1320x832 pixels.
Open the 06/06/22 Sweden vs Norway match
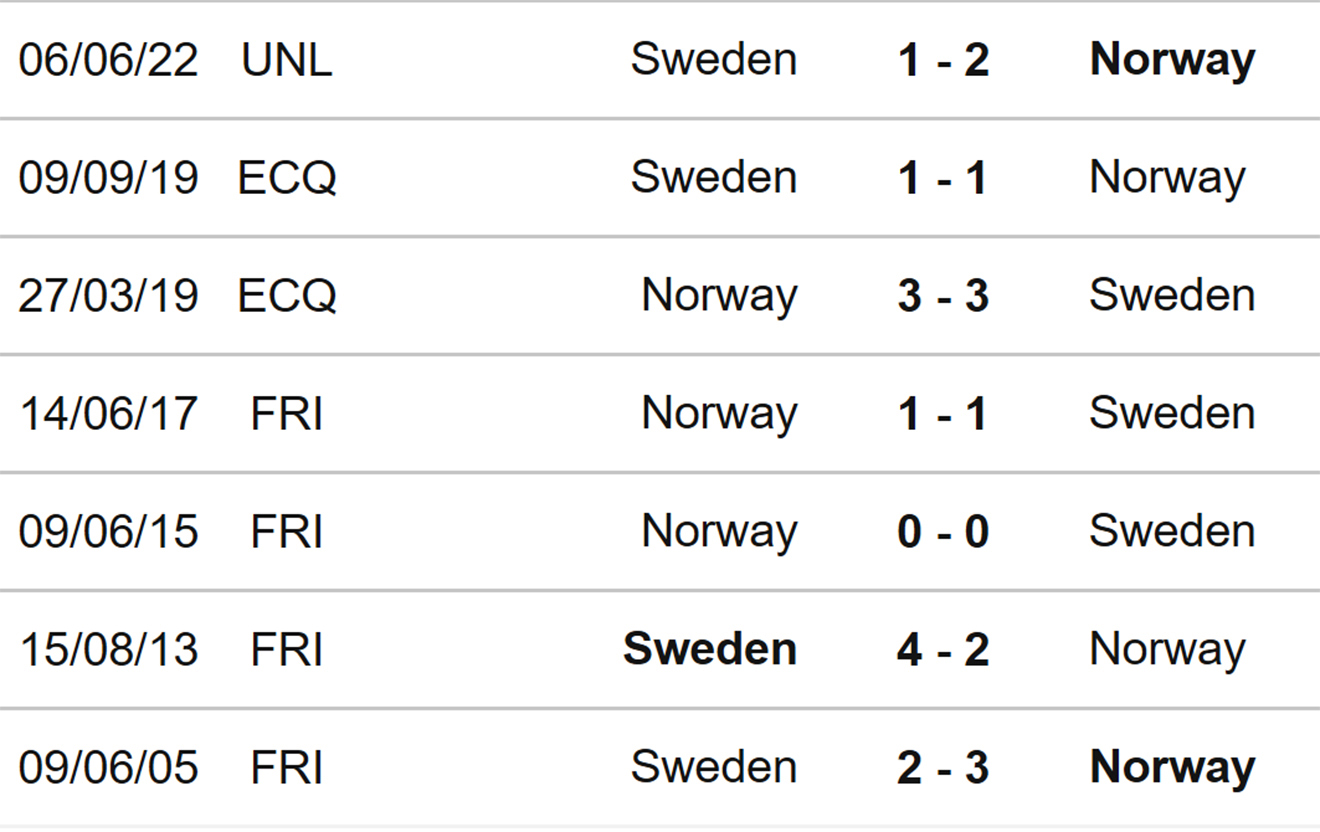pos(660,60)
